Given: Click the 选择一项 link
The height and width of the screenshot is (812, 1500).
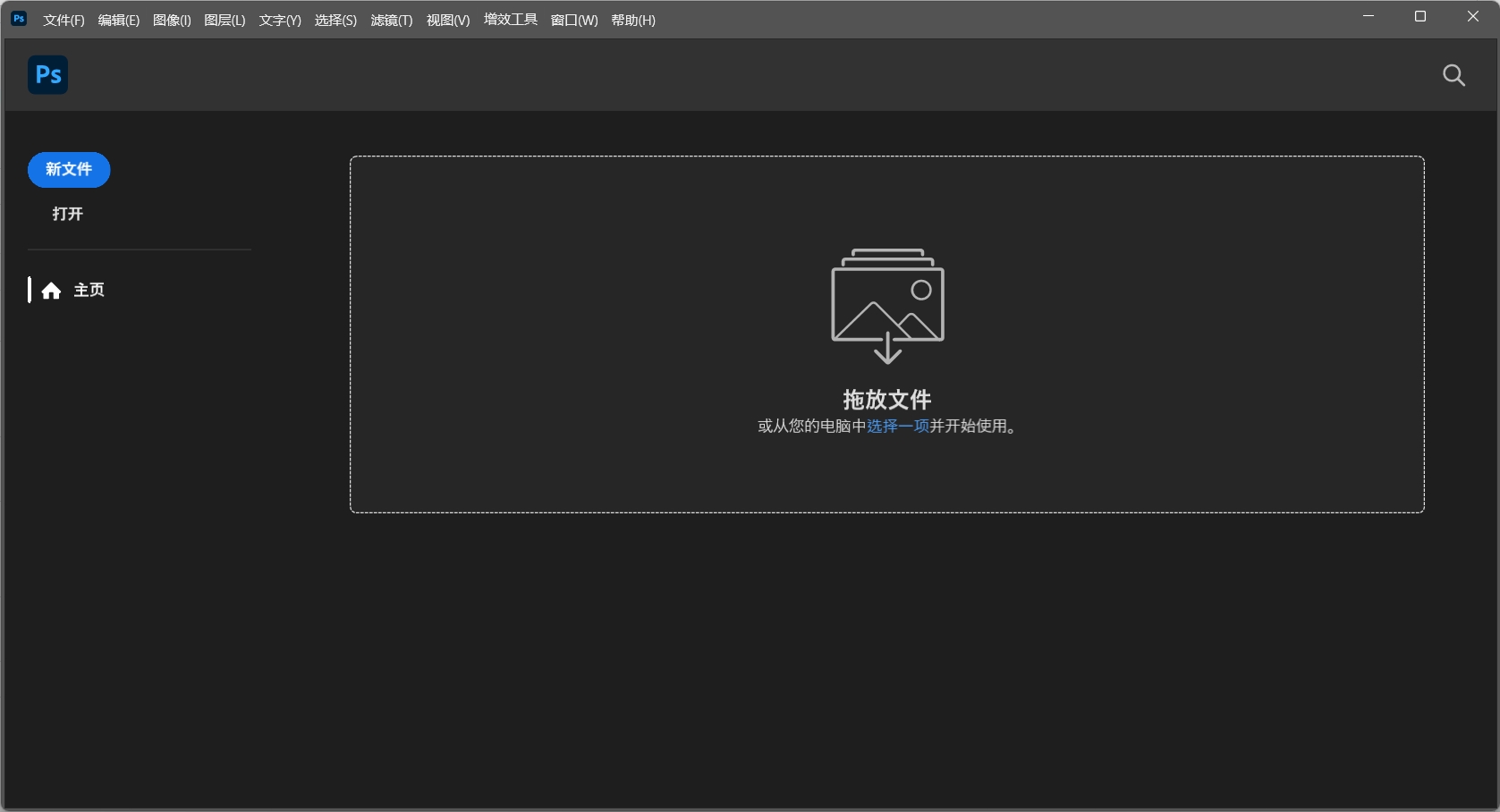Looking at the screenshot, I should click(898, 427).
